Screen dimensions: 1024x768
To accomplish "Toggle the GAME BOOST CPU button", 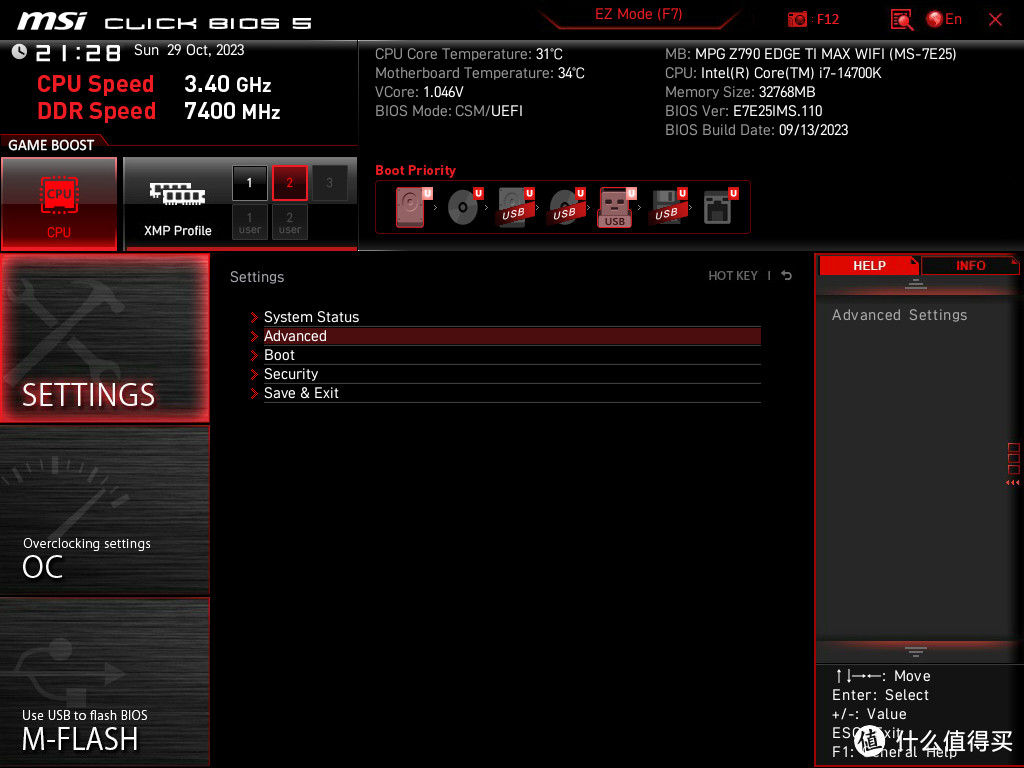I will (x=59, y=204).
